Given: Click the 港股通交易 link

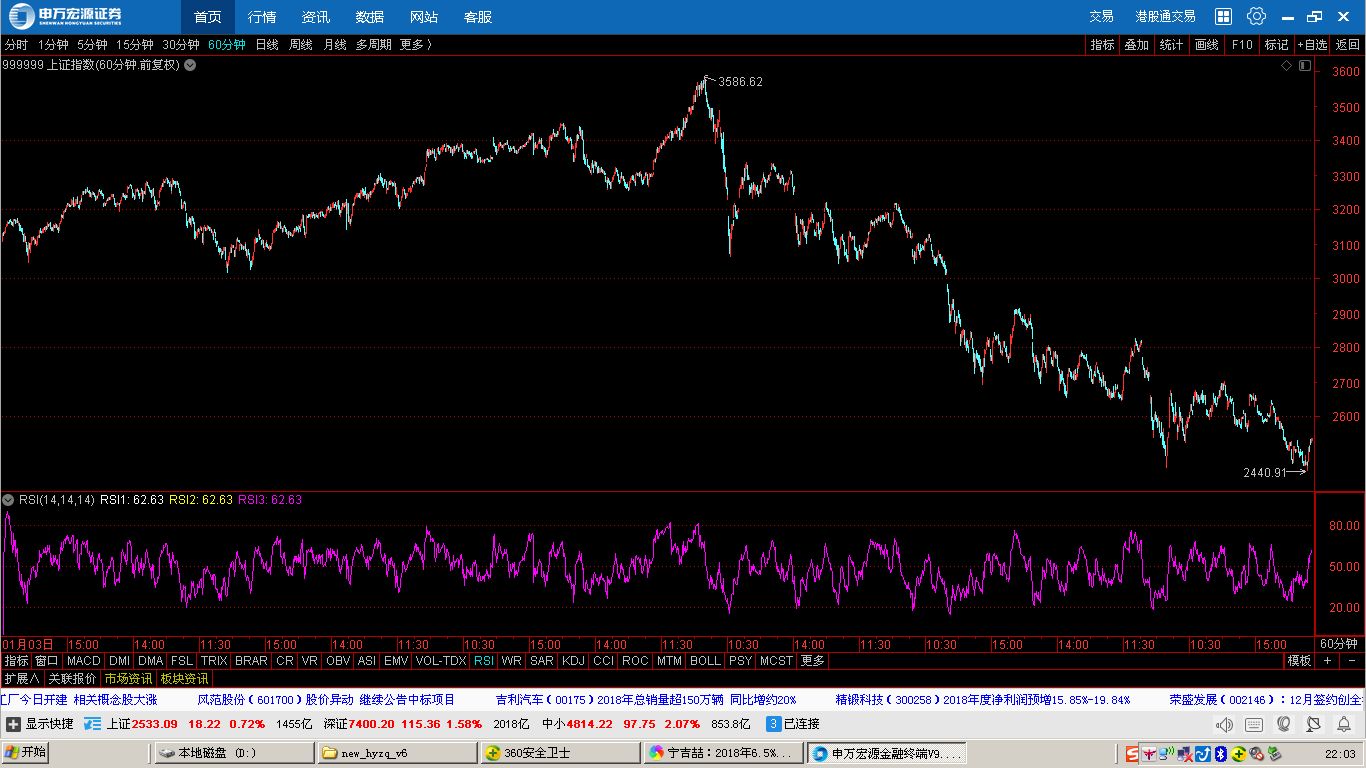Looking at the screenshot, I should click(x=1165, y=17).
